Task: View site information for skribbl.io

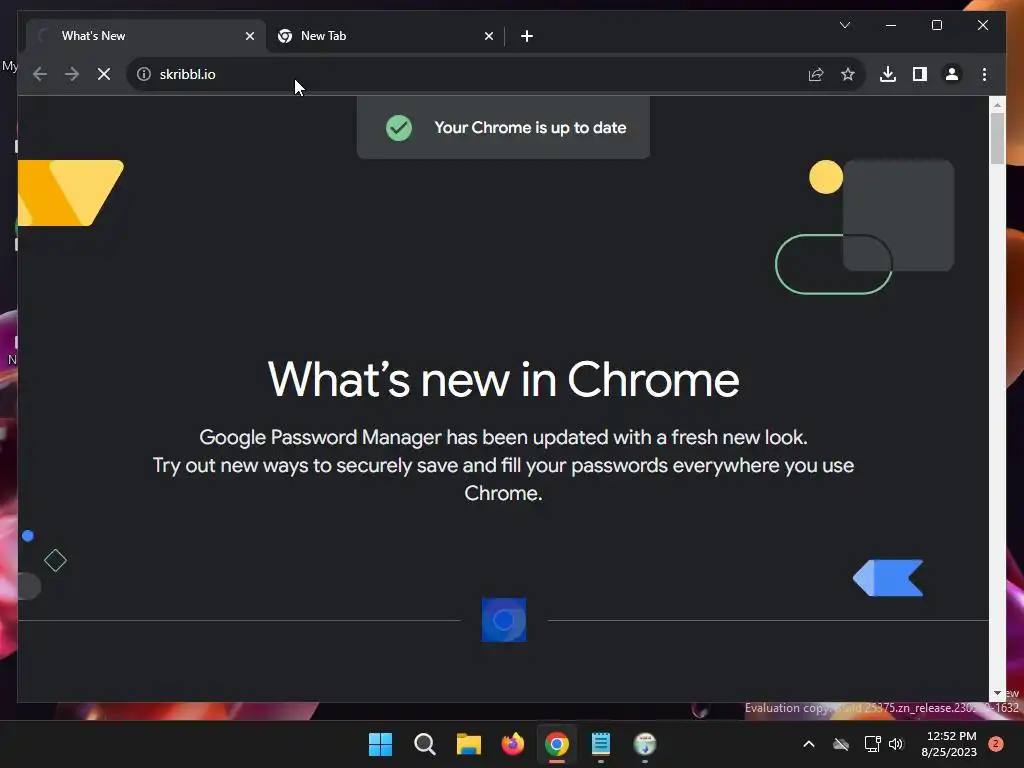Action: coord(144,74)
